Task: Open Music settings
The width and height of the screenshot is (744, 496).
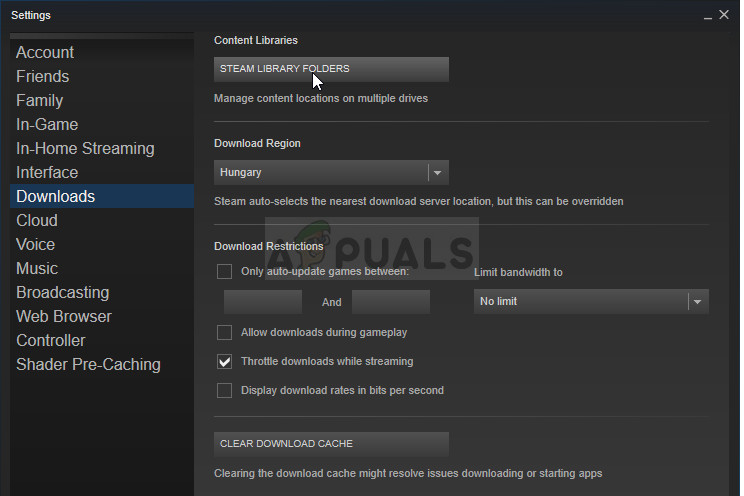Action: (37, 268)
